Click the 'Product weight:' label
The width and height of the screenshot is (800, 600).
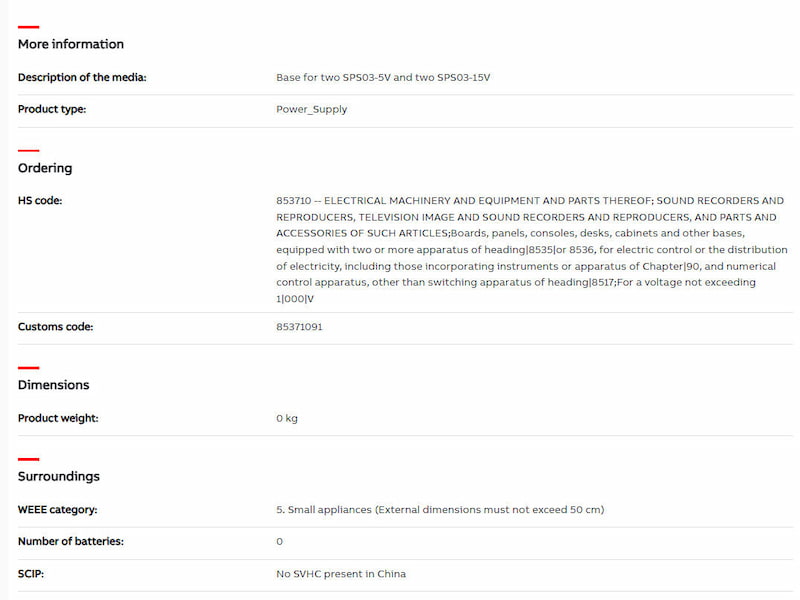pyautogui.click(x=58, y=418)
